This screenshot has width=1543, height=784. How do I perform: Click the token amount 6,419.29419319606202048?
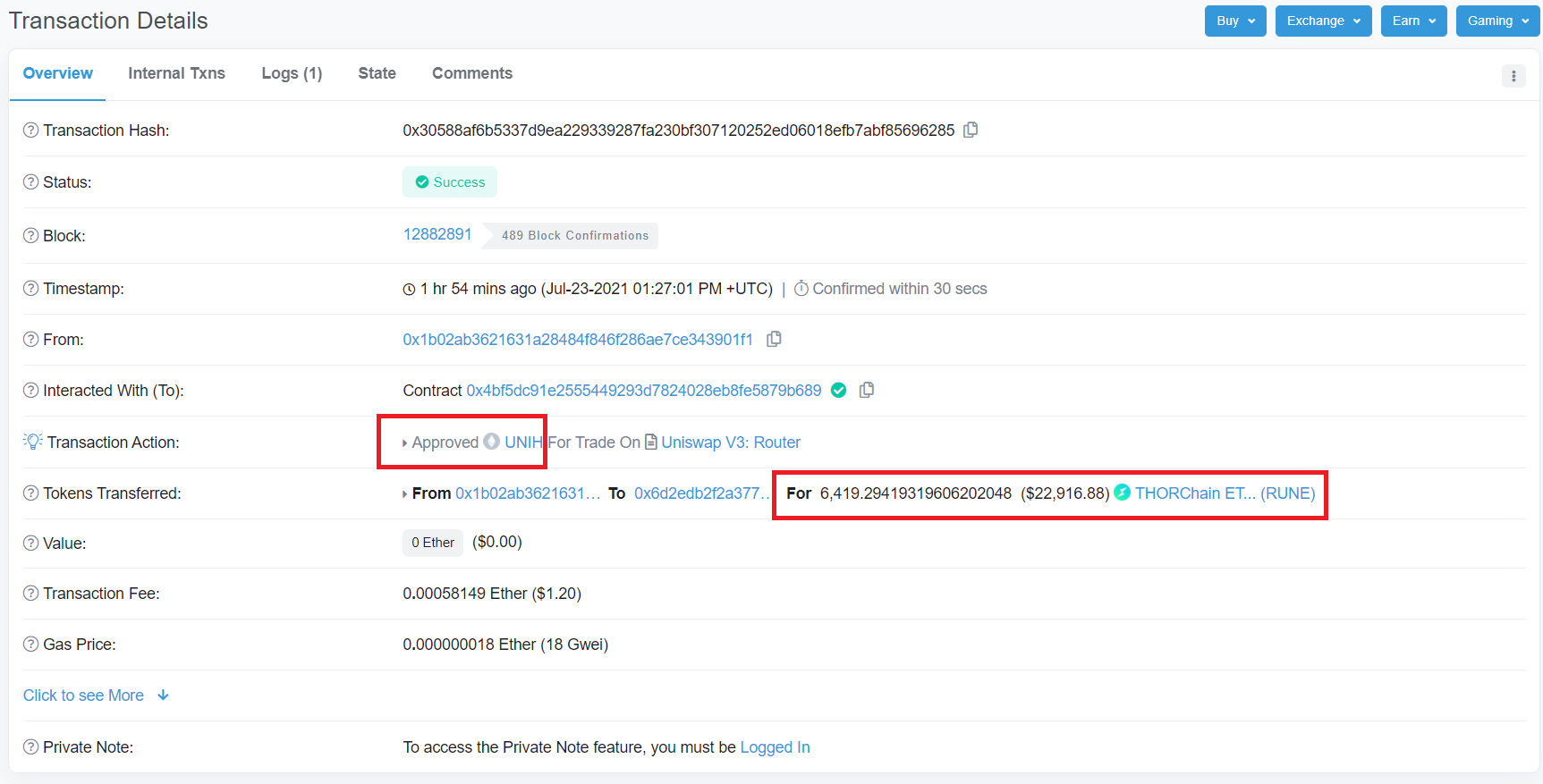[x=916, y=493]
